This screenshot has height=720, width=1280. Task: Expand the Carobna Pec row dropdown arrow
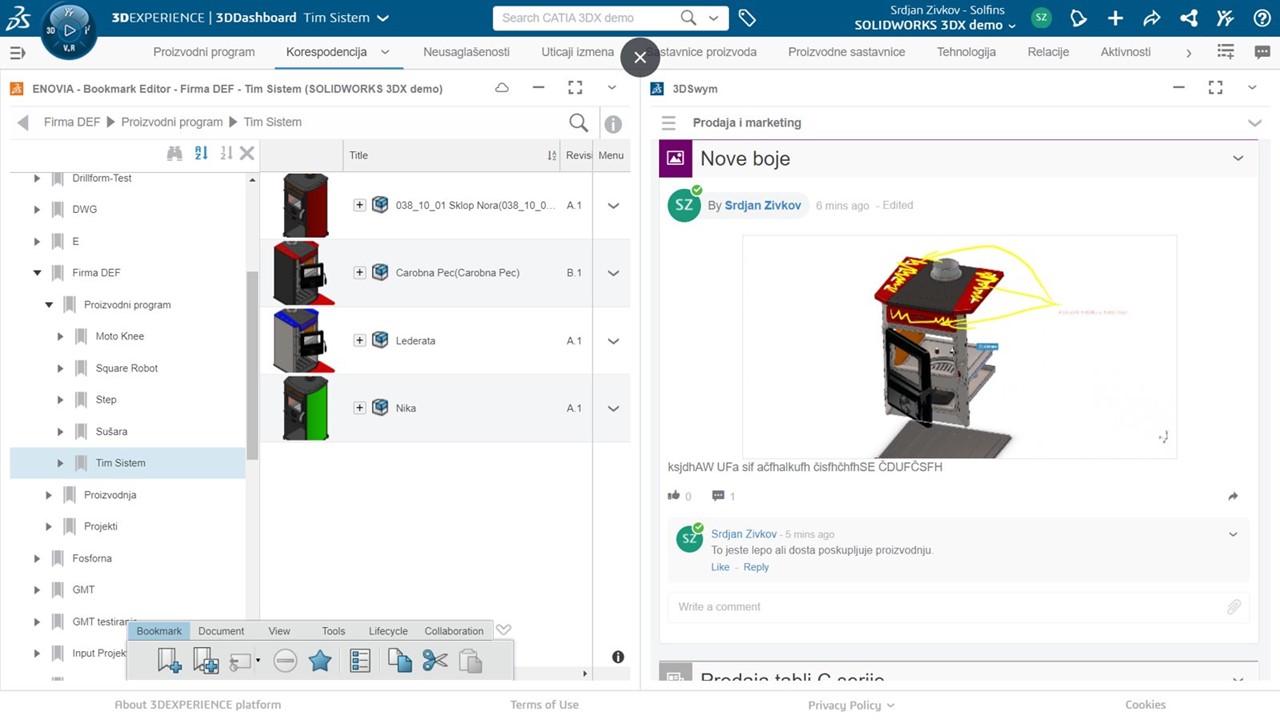coord(612,272)
